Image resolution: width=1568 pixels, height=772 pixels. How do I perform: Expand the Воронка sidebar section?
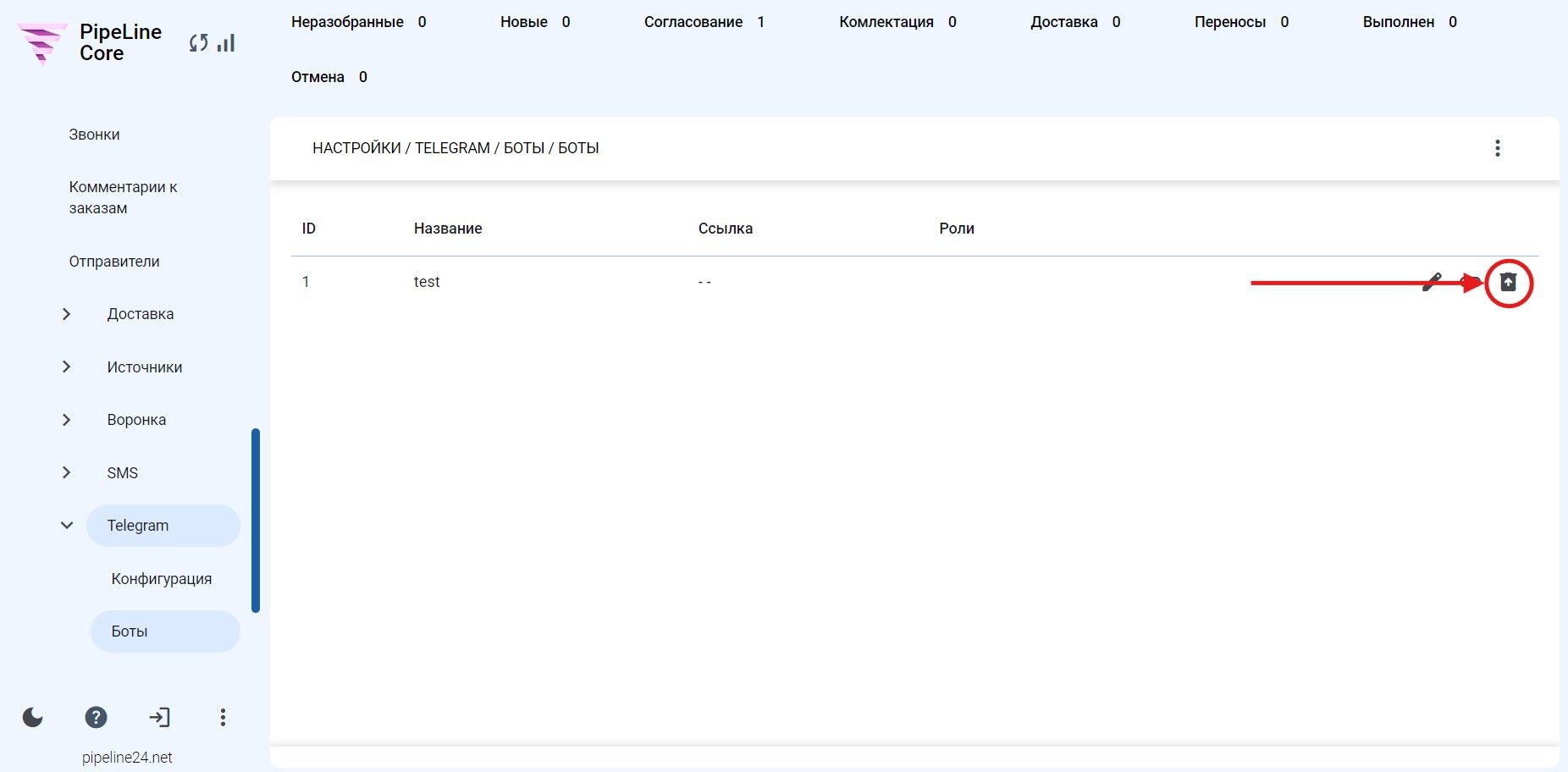point(67,420)
